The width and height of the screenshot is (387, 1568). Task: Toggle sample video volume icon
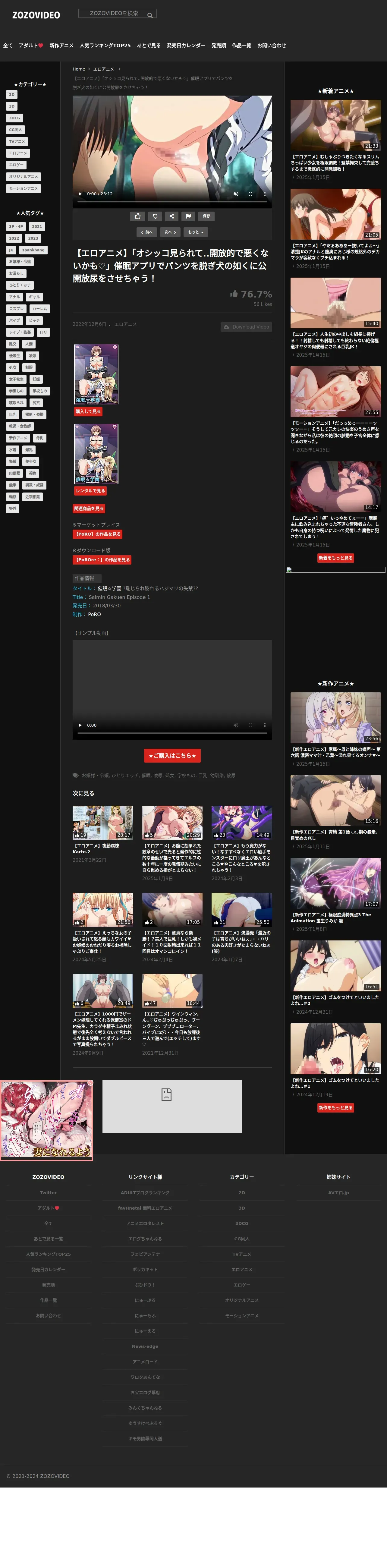tap(236, 726)
